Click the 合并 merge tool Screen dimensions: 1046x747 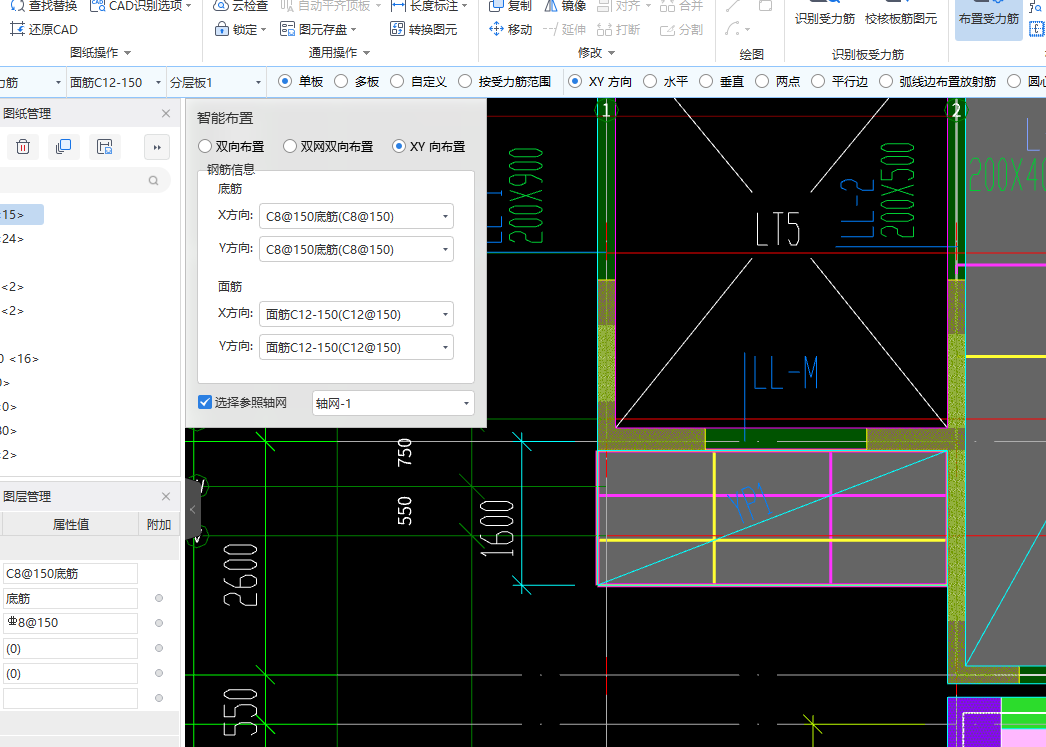pyautogui.click(x=681, y=5)
